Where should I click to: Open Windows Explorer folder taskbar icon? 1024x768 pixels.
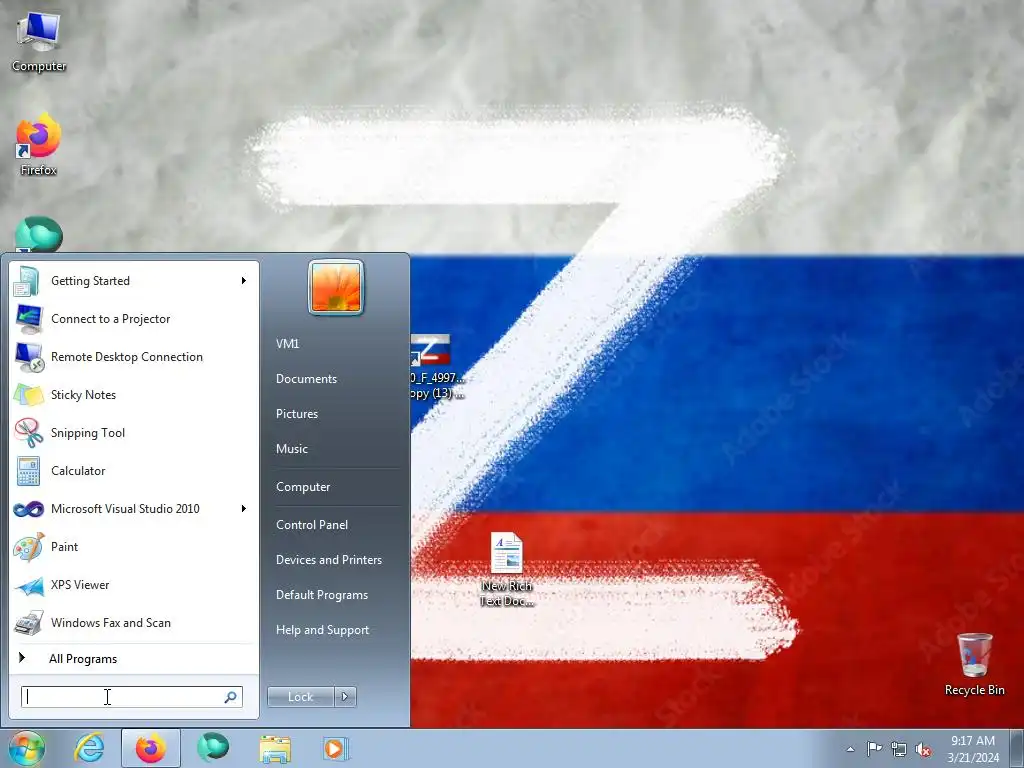[x=275, y=748]
